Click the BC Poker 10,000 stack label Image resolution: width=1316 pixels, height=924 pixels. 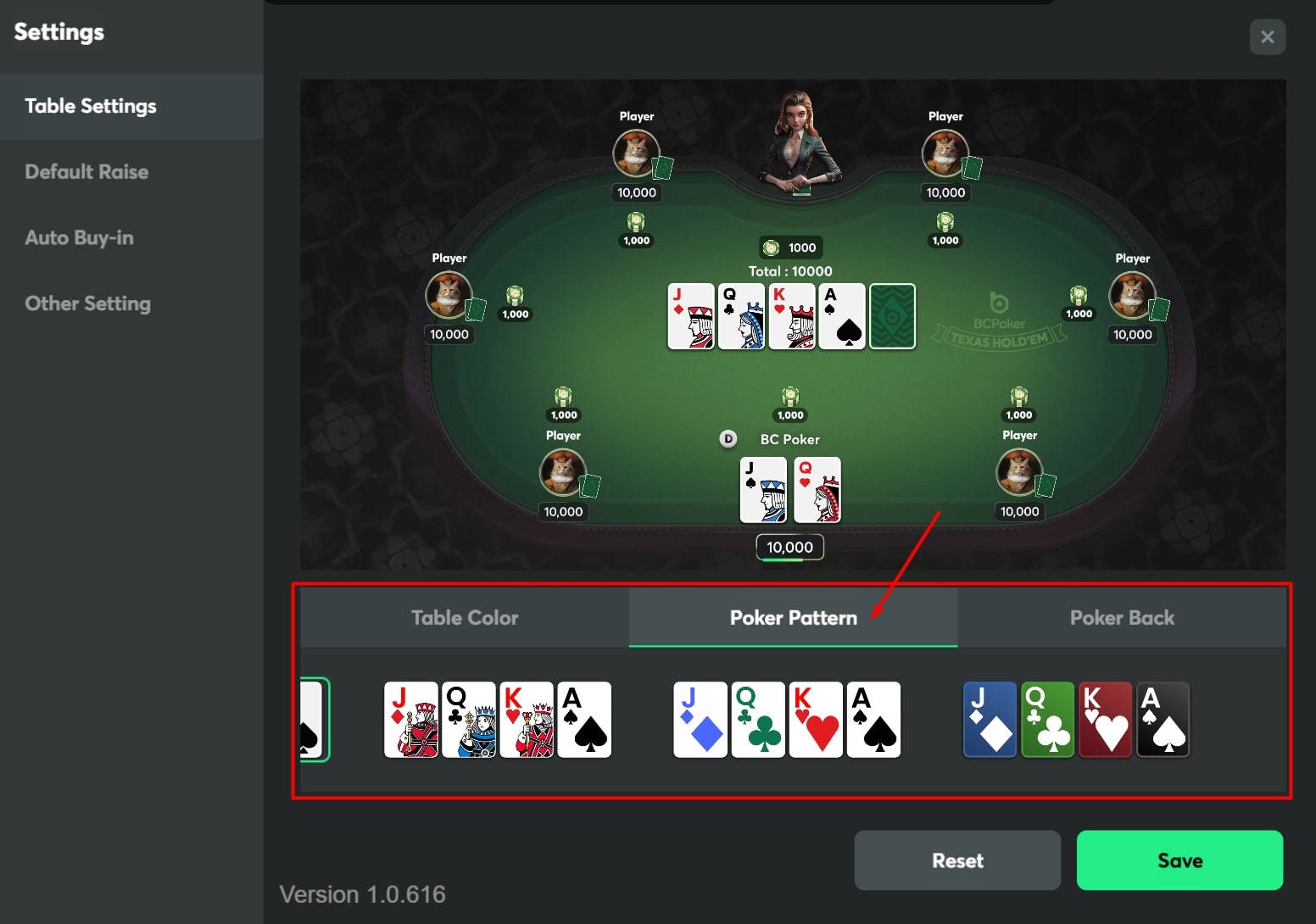pyautogui.click(x=789, y=548)
